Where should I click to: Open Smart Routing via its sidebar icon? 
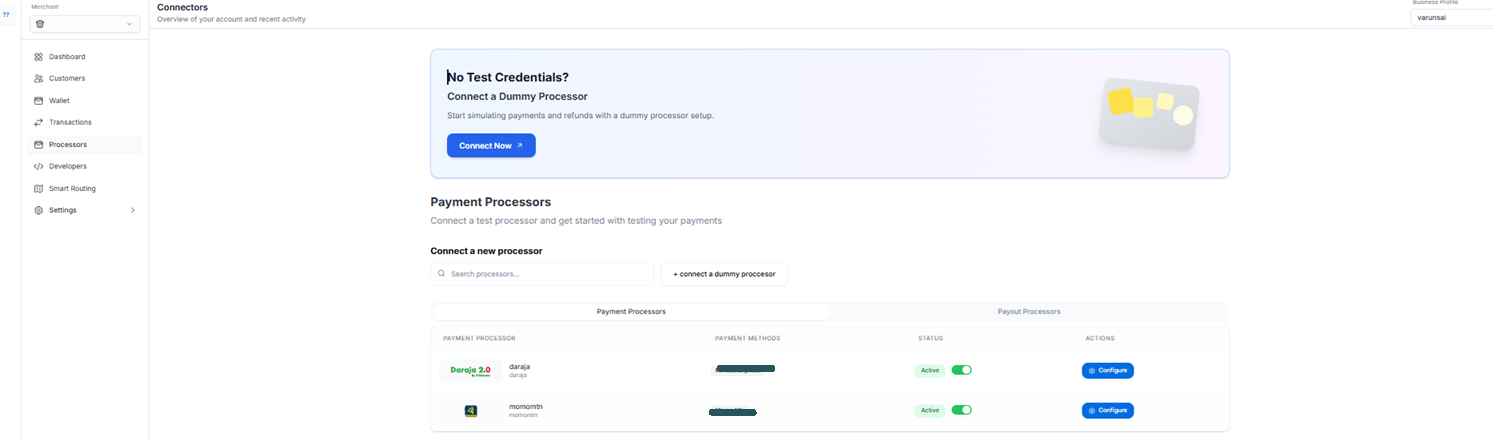[39, 189]
